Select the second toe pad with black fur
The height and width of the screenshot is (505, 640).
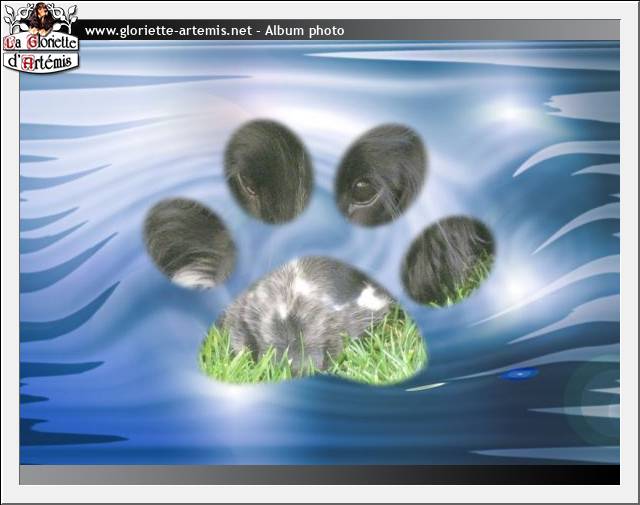coord(268,170)
